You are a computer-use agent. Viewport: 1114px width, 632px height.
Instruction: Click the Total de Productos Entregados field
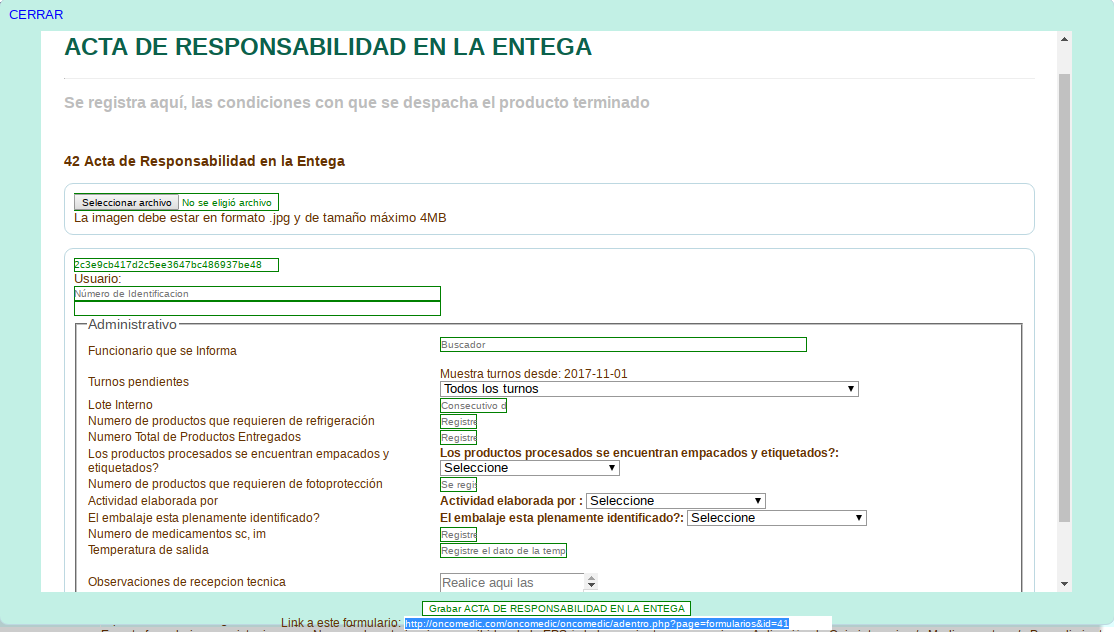(459, 438)
